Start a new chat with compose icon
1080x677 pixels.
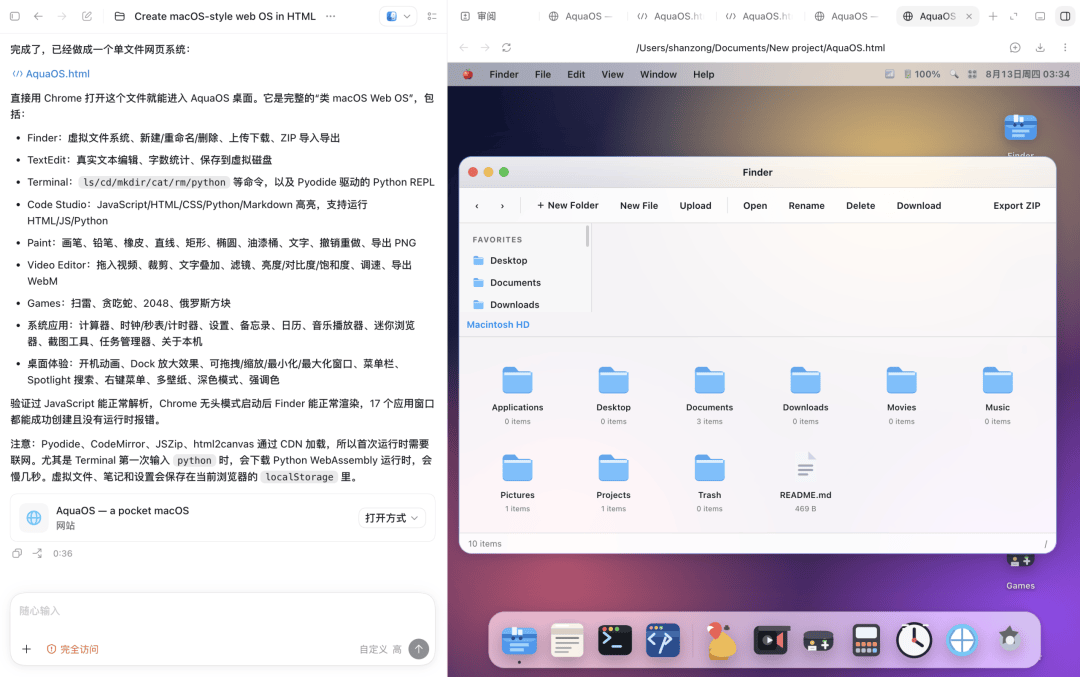pyautogui.click(x=87, y=16)
